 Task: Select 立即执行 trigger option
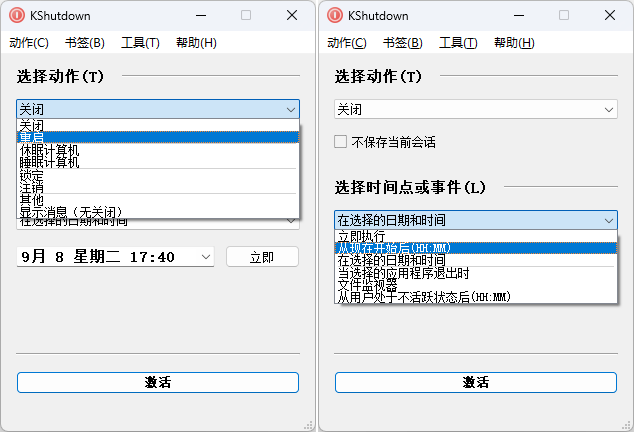point(476,236)
